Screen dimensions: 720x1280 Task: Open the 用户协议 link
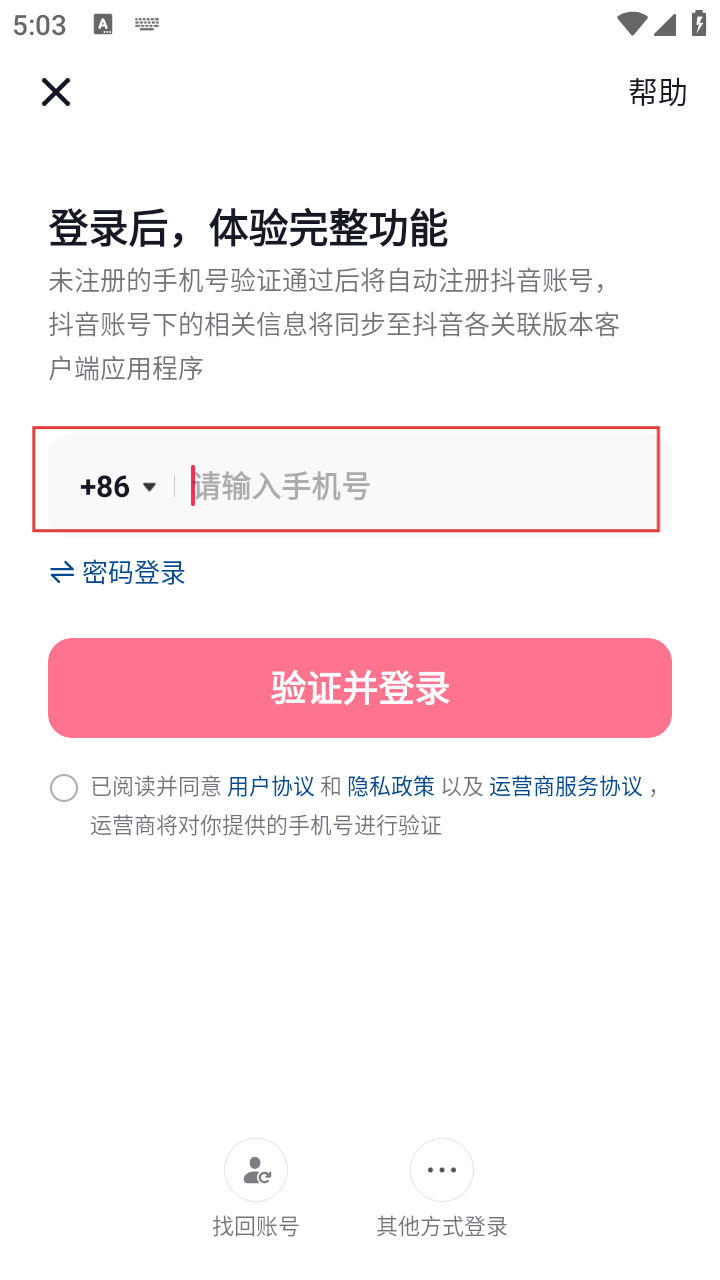point(271,787)
